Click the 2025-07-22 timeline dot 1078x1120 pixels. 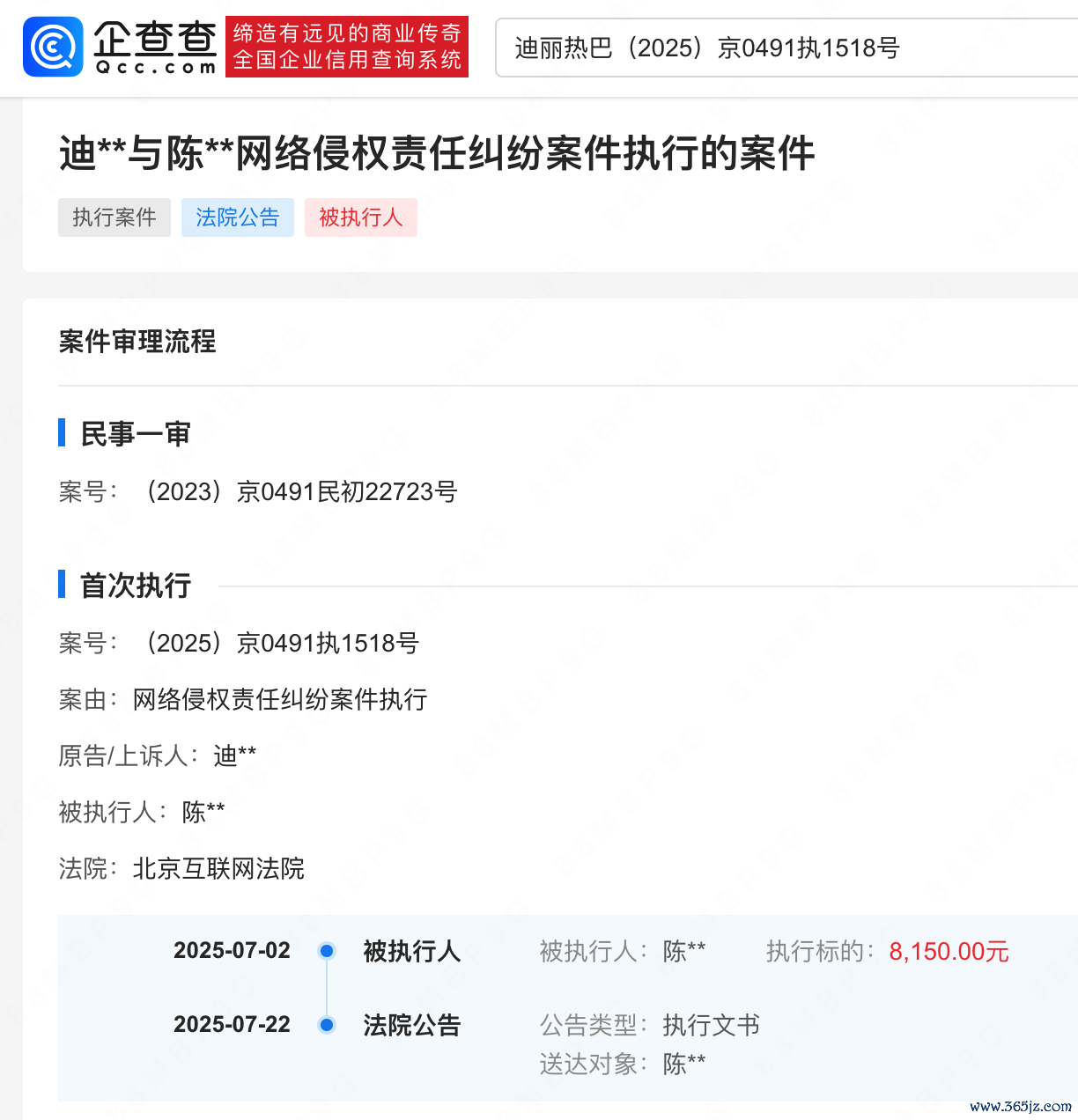[327, 1025]
